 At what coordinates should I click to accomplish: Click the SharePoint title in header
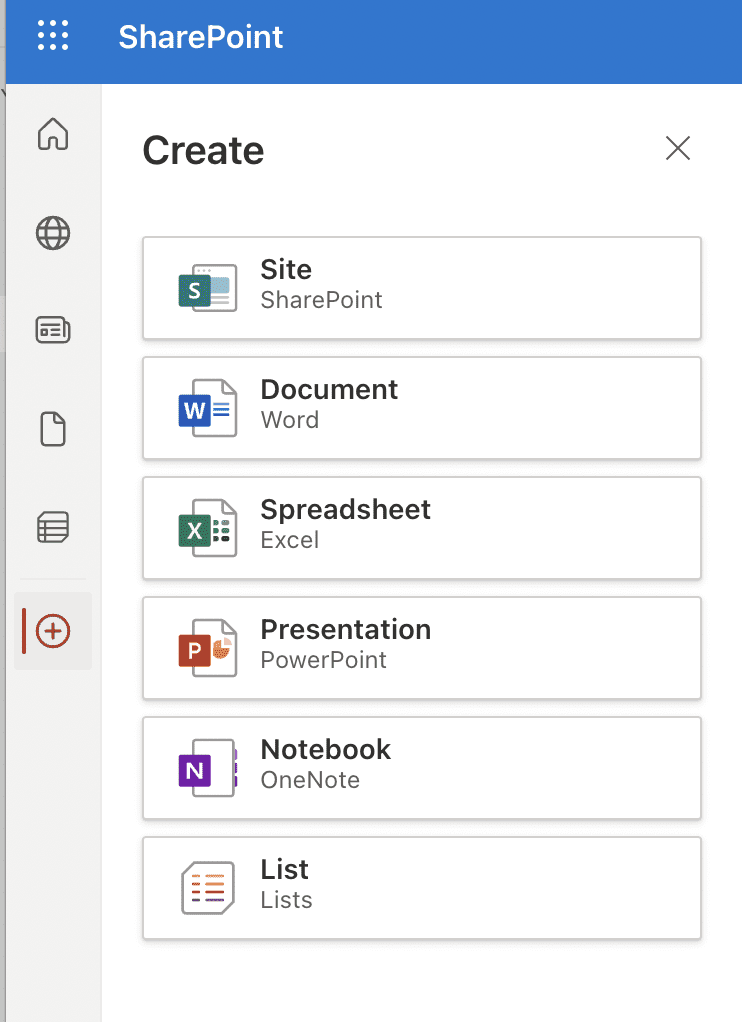coord(201,36)
